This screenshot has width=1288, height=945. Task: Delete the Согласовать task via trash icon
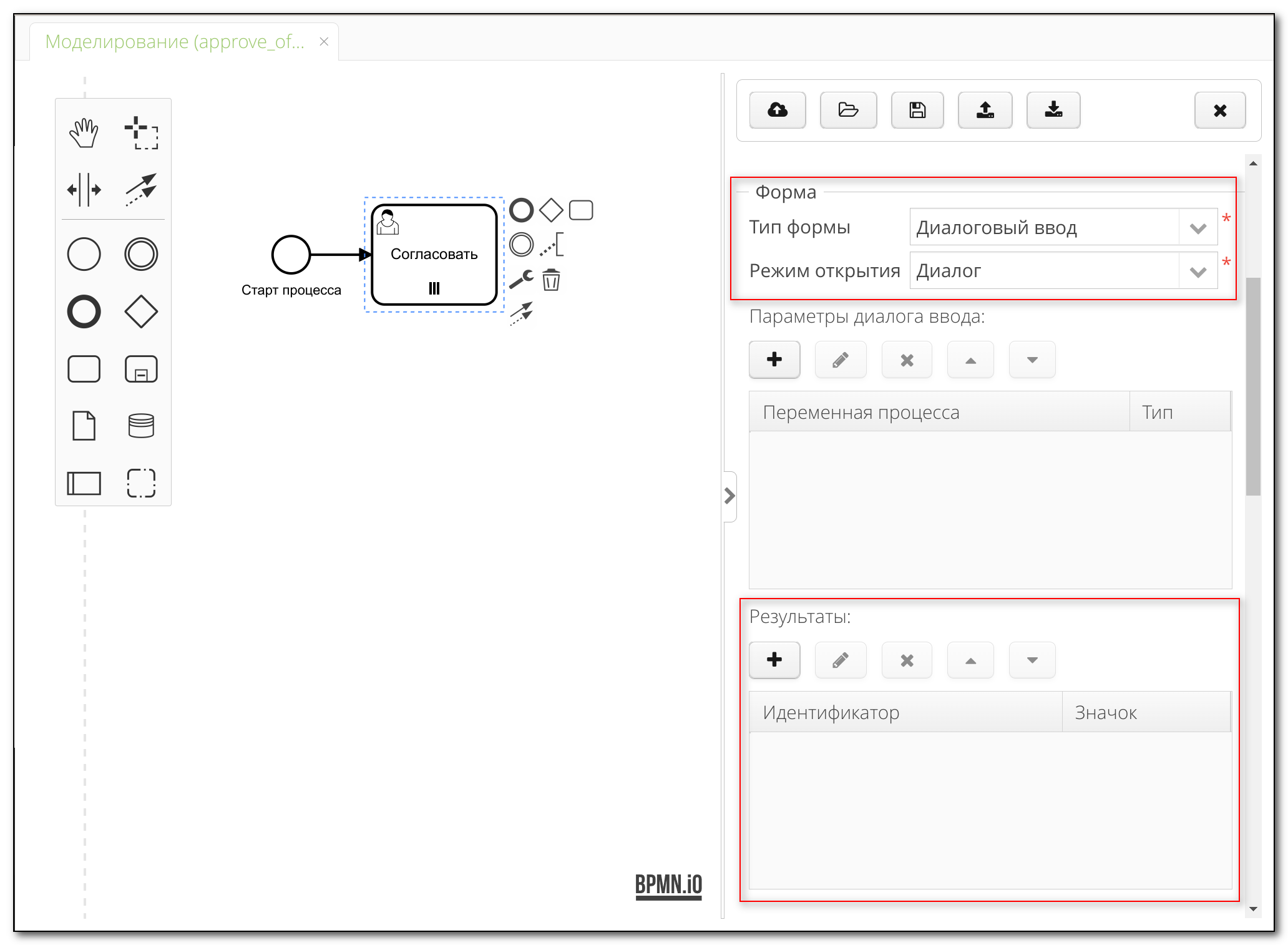coord(552,281)
